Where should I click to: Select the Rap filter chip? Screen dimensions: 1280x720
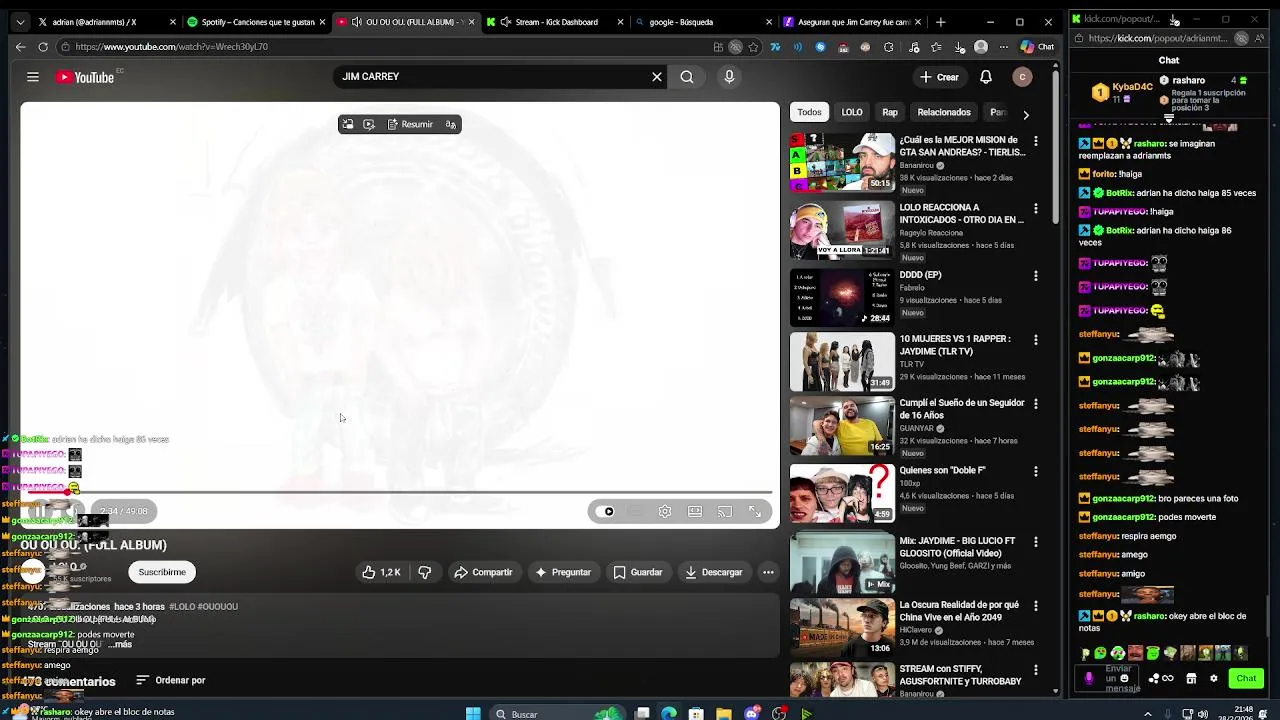(x=890, y=112)
